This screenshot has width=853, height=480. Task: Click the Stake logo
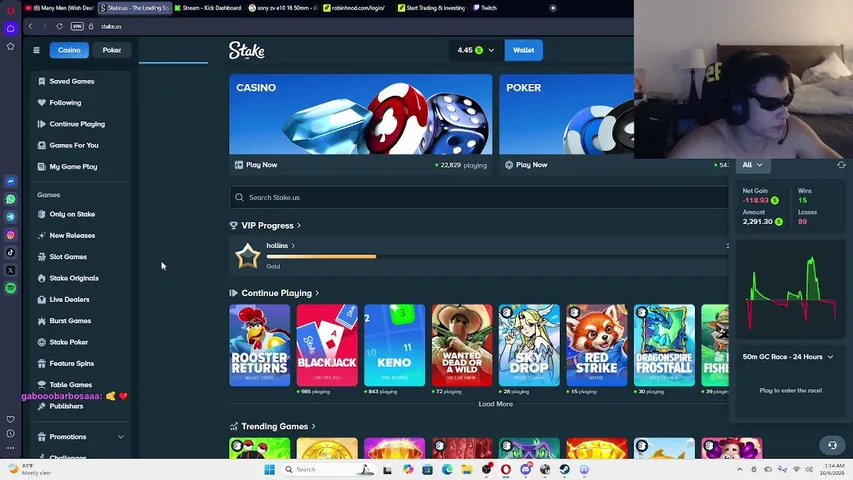(246, 50)
